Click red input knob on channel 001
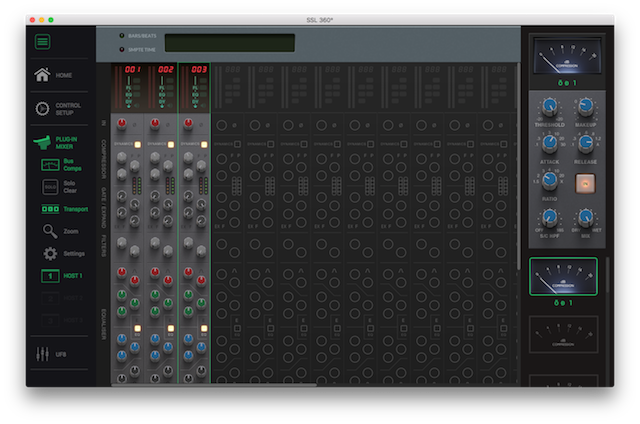The width and height of the screenshot is (640, 424). 121,123
